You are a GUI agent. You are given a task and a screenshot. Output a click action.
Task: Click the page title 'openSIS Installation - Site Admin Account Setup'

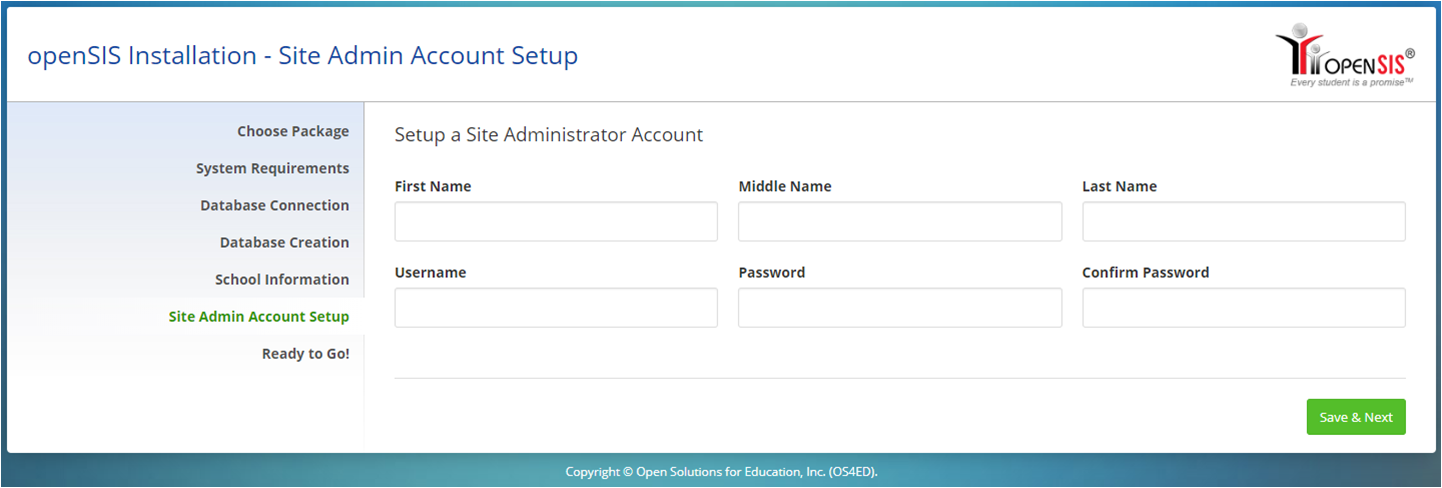click(303, 56)
